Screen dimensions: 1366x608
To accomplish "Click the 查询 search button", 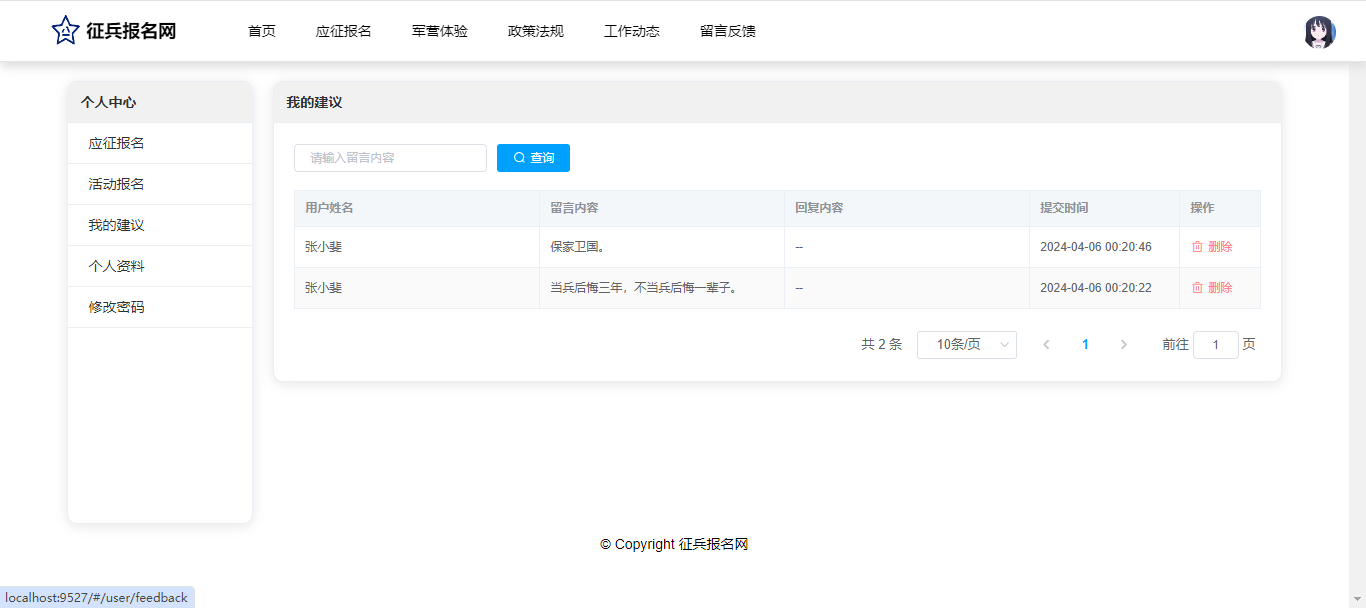I will (x=533, y=158).
